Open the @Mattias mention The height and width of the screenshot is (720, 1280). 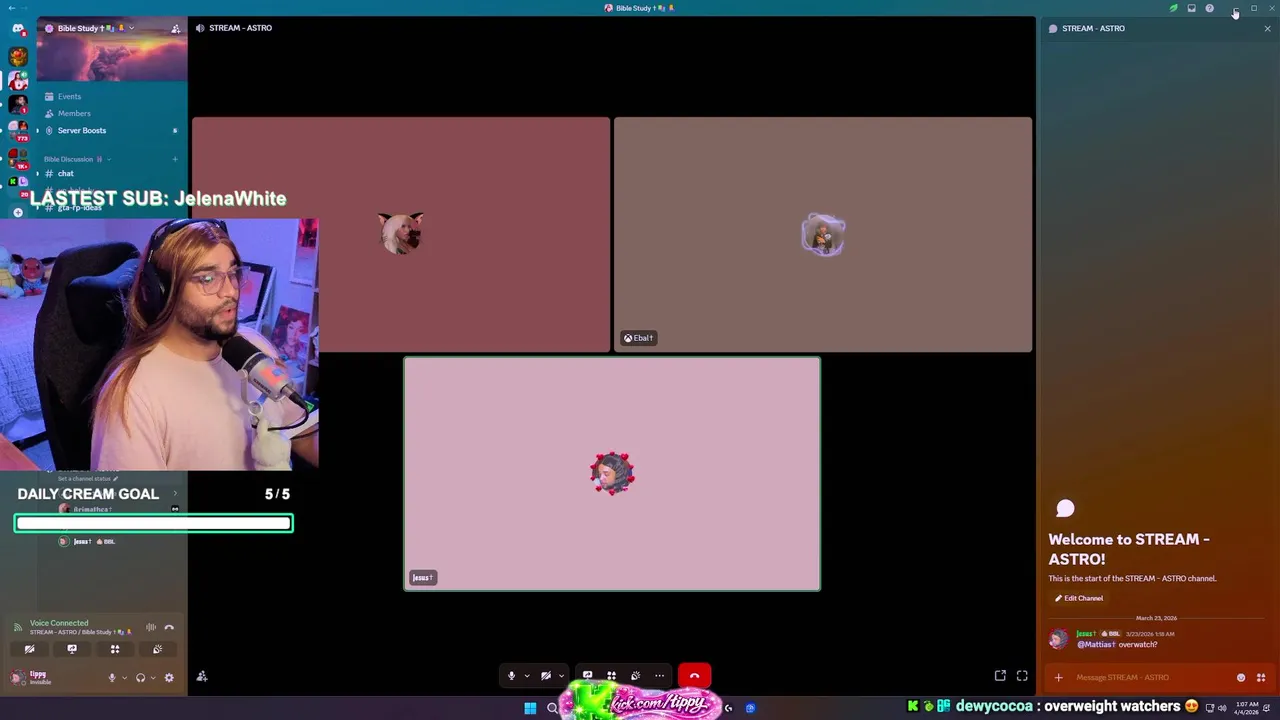pyautogui.click(x=1096, y=645)
